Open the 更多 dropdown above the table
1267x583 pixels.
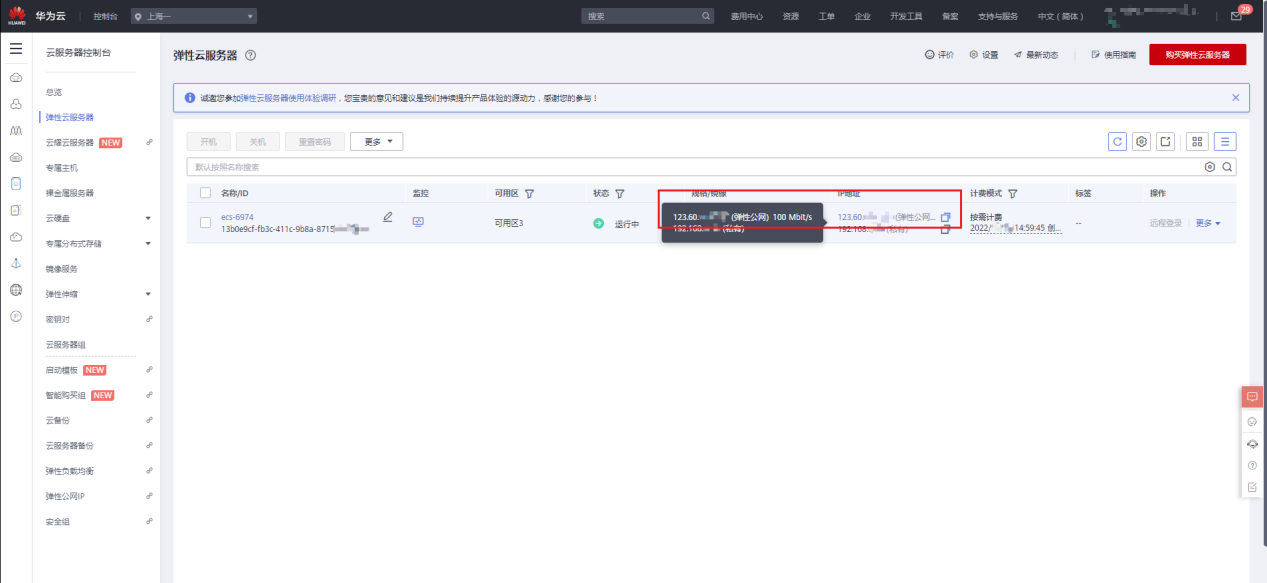[x=376, y=142]
